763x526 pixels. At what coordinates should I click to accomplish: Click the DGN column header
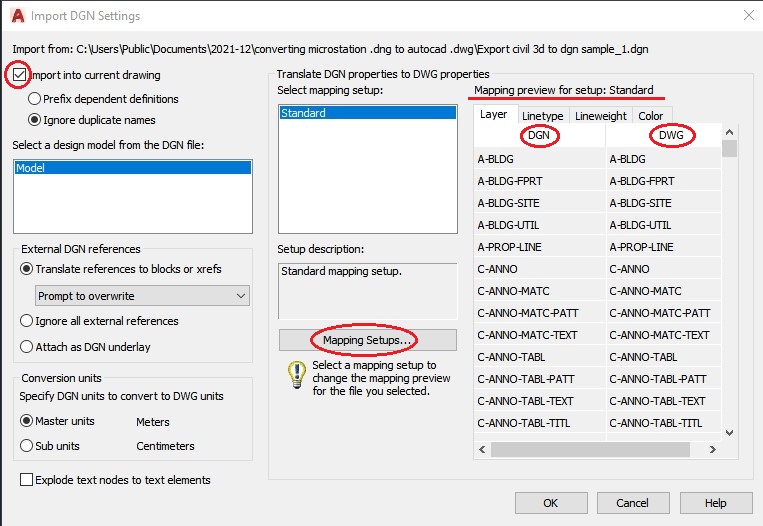coord(539,135)
